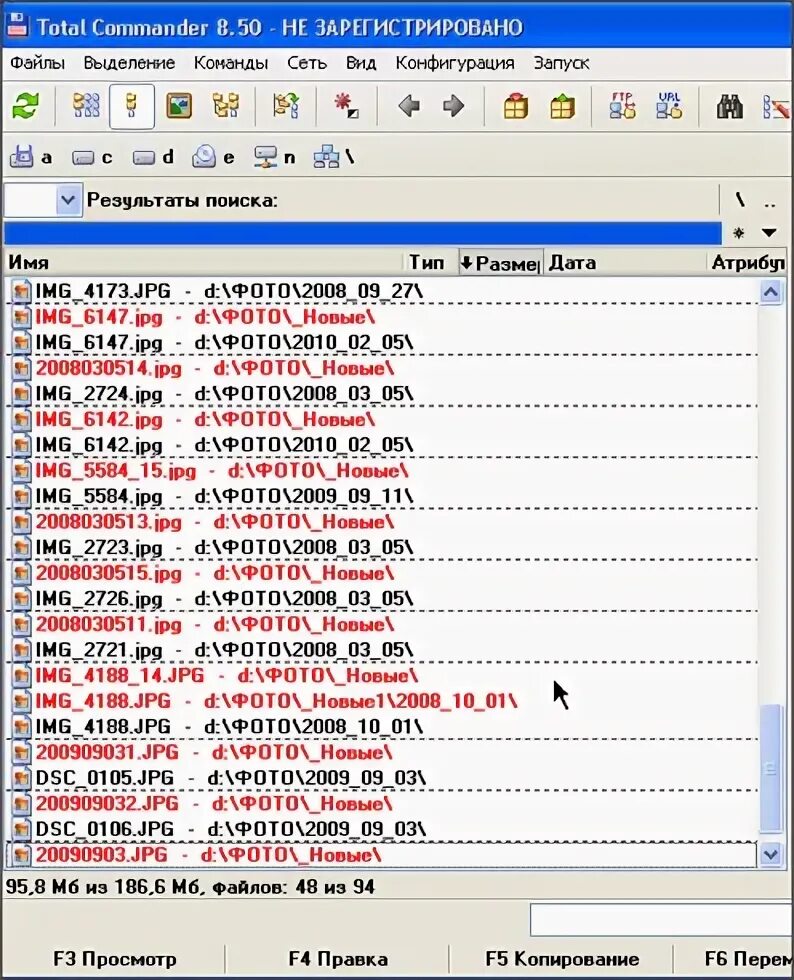Open FTP connect toolbar icon
Image resolution: width=794 pixels, height=980 pixels.
(623, 106)
